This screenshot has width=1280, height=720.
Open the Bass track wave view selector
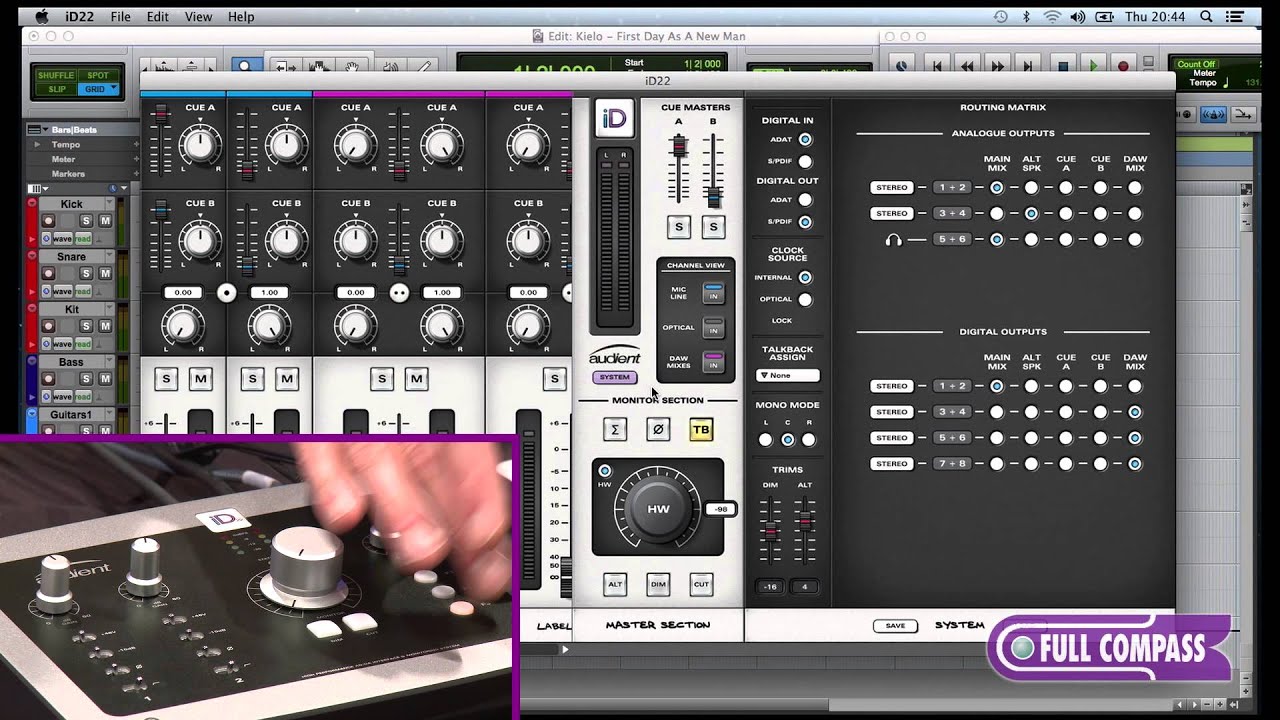click(x=62, y=396)
